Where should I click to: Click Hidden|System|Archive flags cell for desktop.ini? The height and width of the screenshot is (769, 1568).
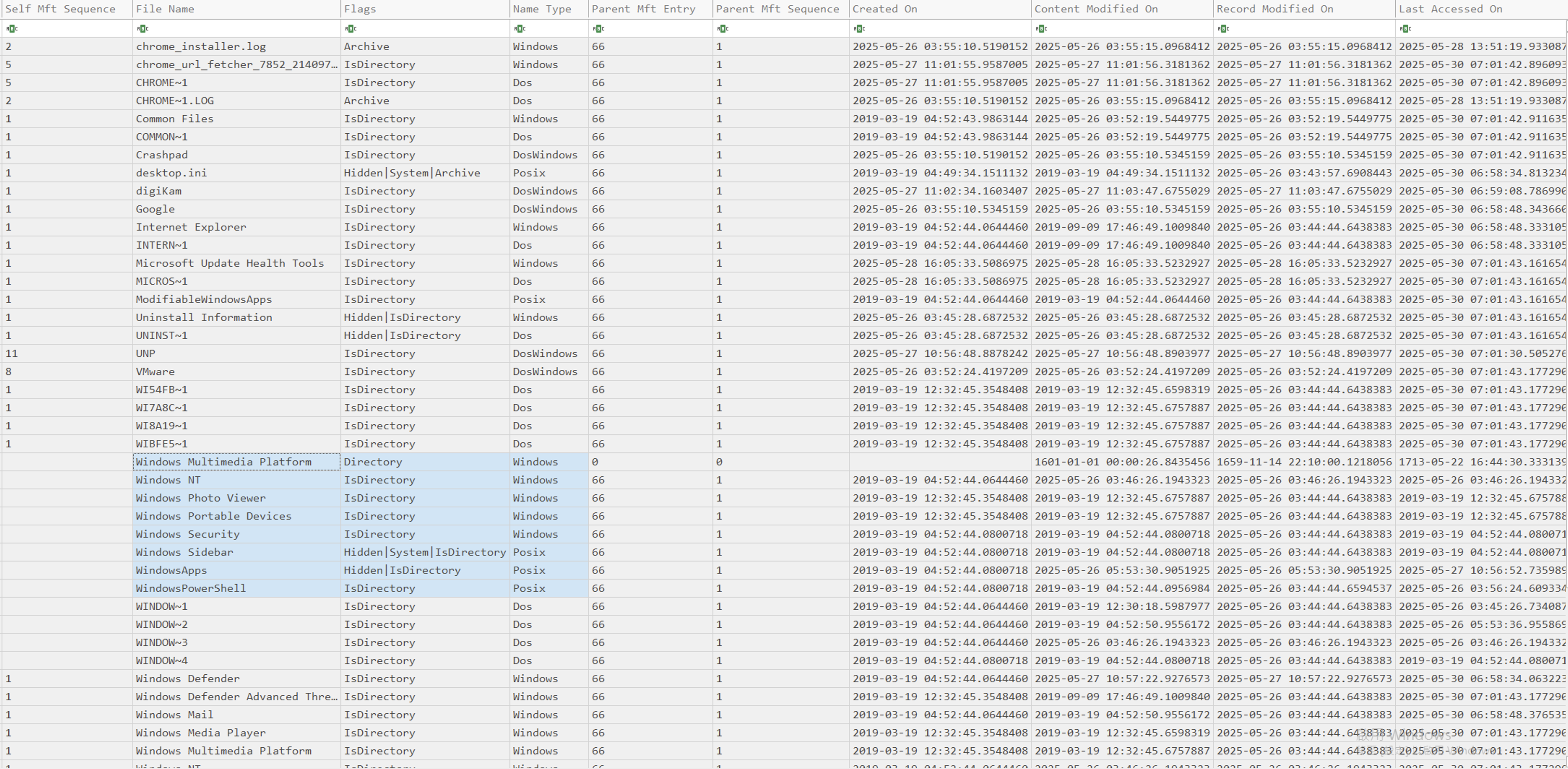coord(412,173)
